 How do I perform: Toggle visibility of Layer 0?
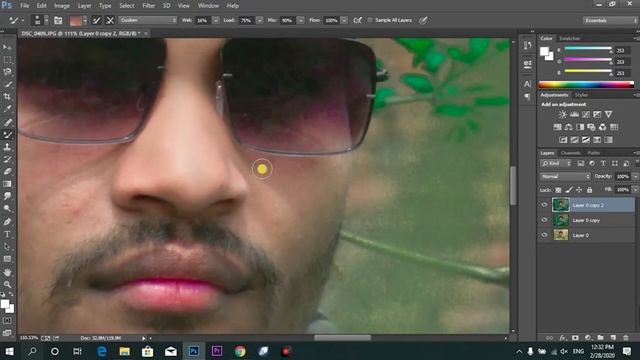544,235
